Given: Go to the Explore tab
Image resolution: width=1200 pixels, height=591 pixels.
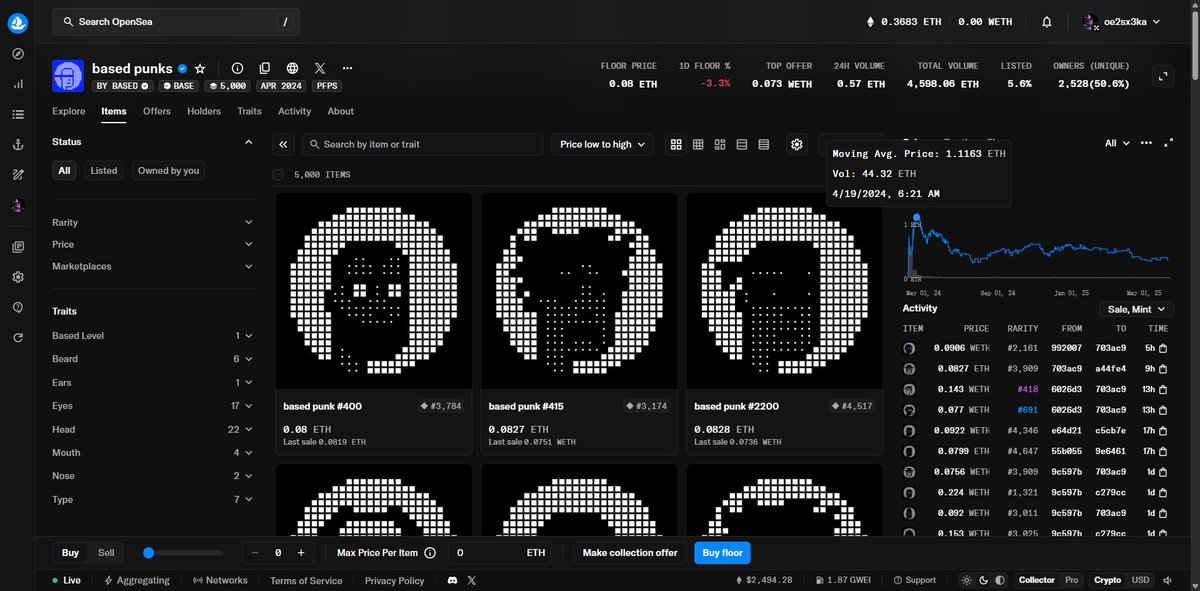Looking at the screenshot, I should (68, 111).
